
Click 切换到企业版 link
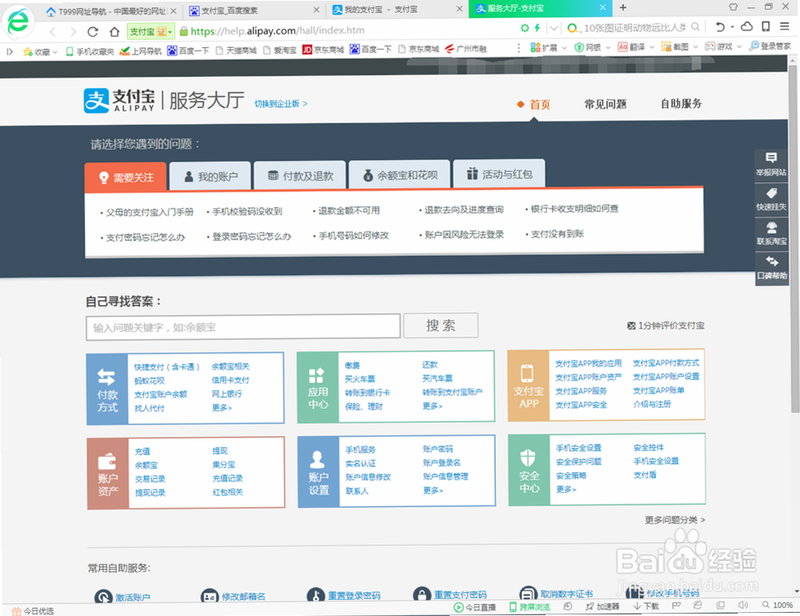pos(281,104)
